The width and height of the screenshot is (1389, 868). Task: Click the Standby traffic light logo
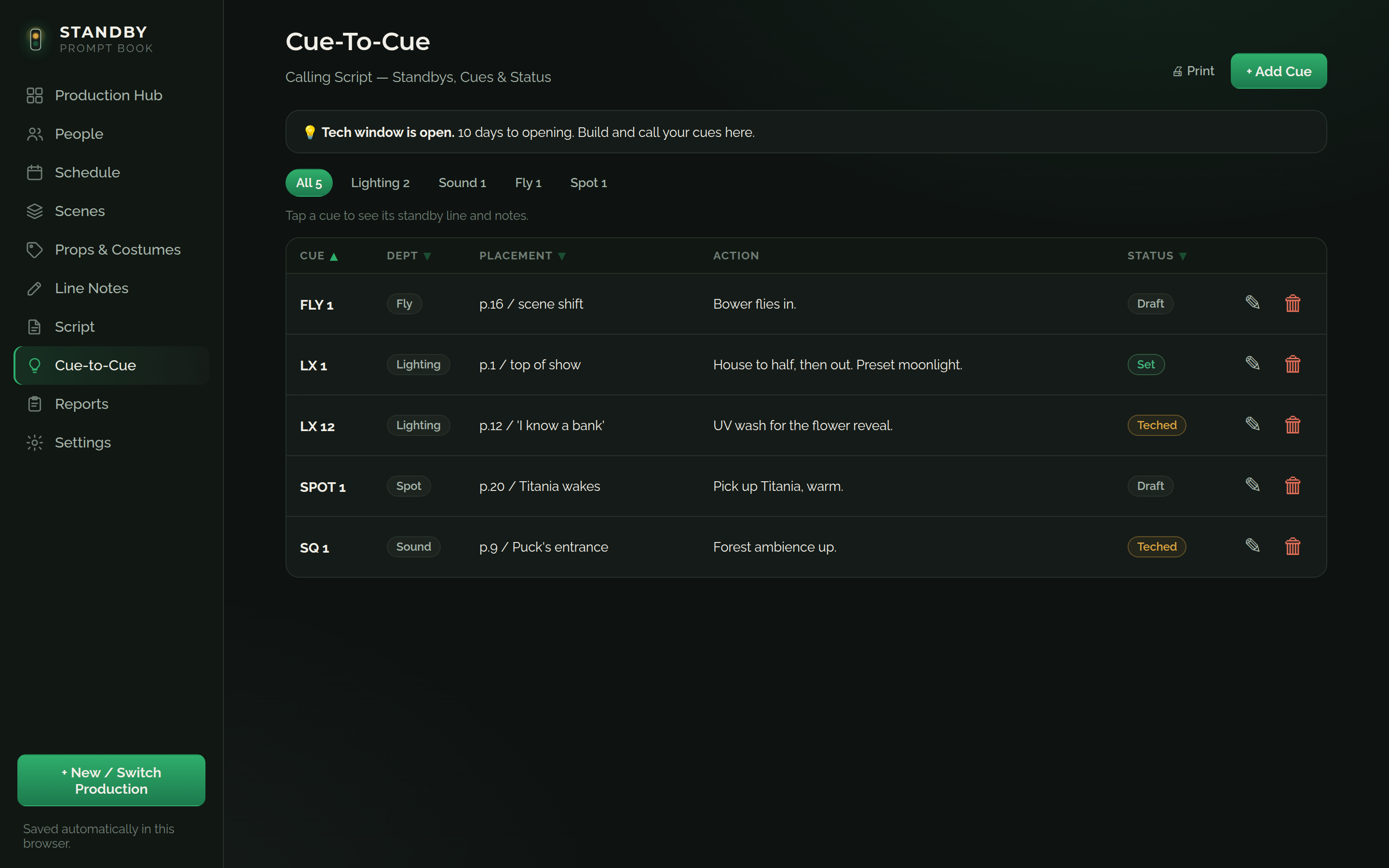[x=36, y=39]
